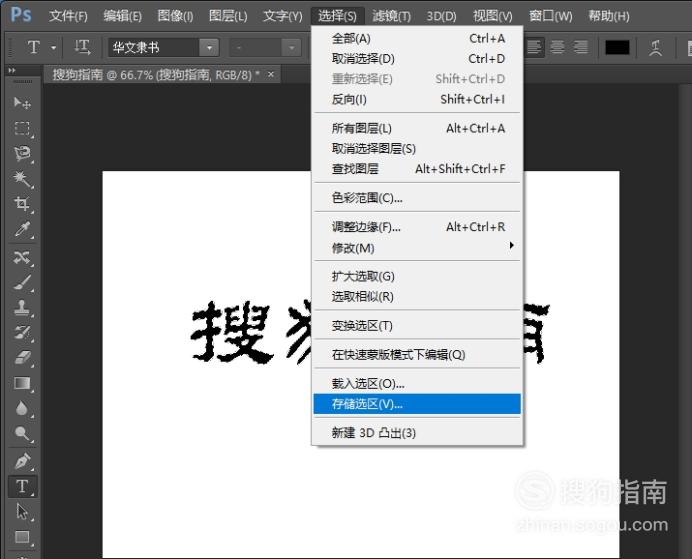Left align the text
Screen dimensions: 692x559
(534, 47)
